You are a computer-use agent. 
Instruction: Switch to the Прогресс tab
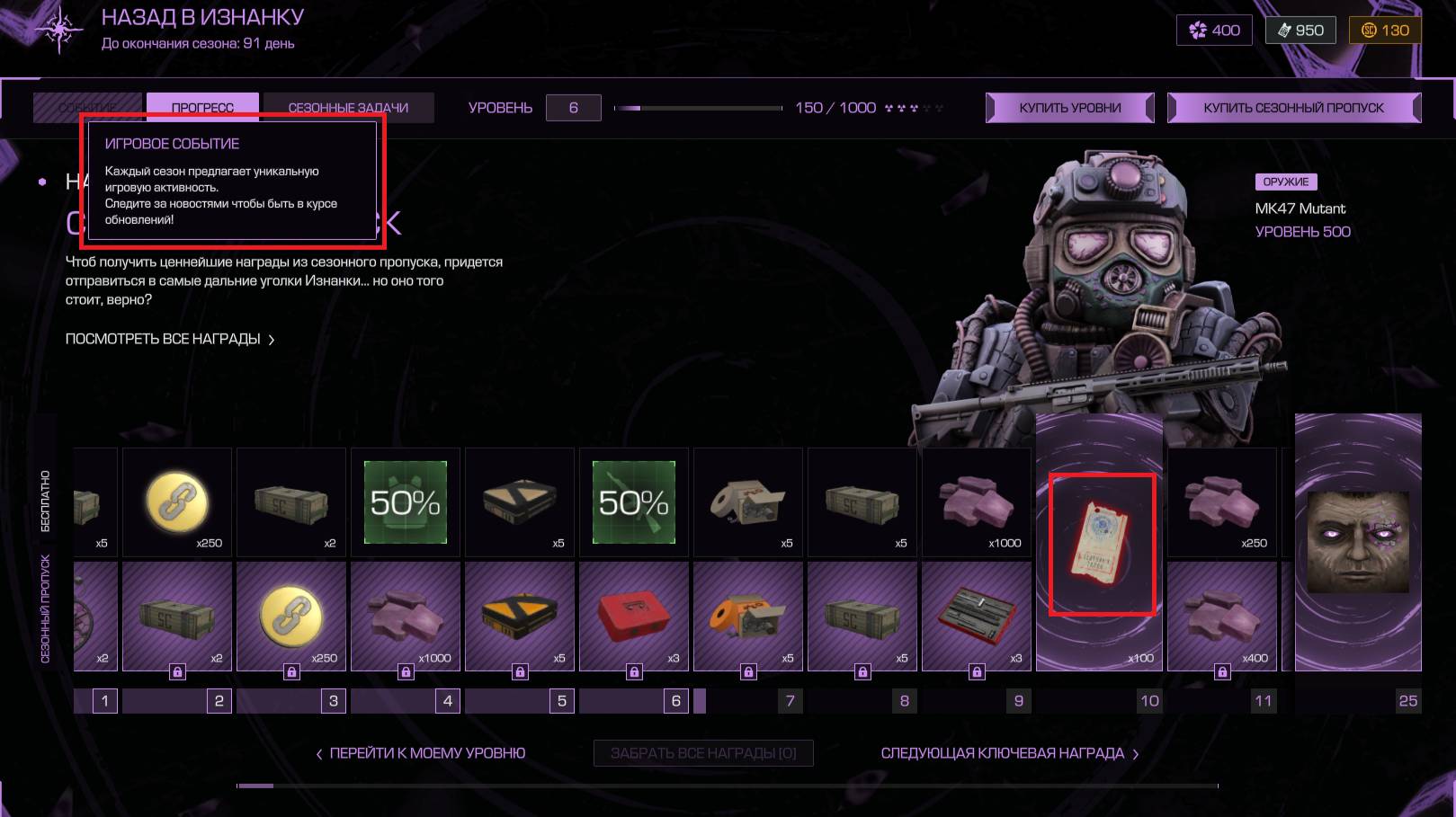pos(202,107)
